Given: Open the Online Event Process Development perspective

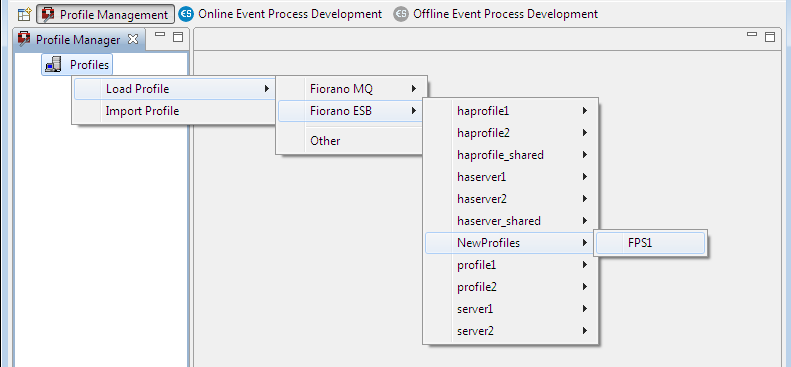Looking at the screenshot, I should (280, 14).
